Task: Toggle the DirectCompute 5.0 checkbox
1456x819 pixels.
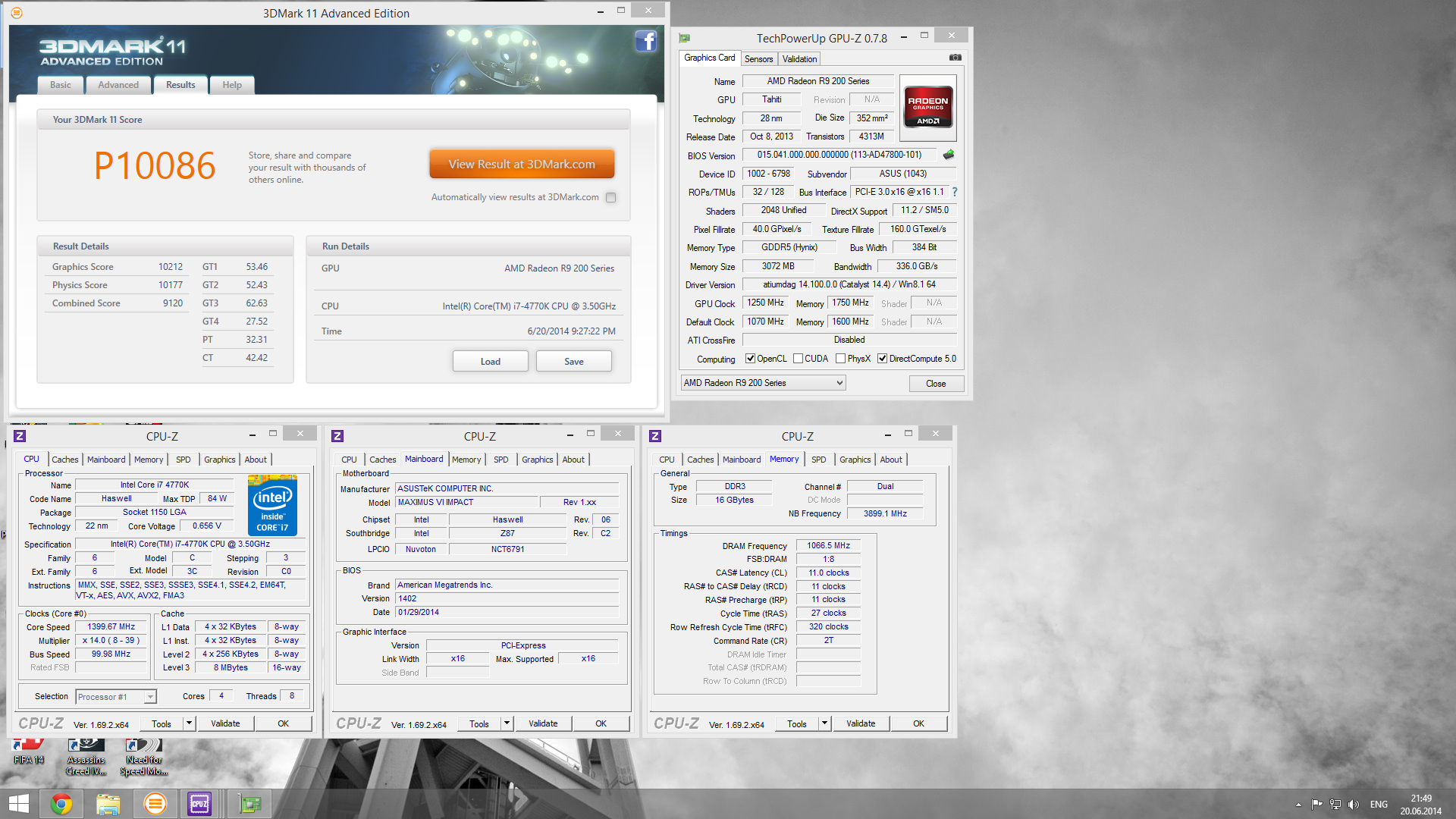Action: (882, 359)
